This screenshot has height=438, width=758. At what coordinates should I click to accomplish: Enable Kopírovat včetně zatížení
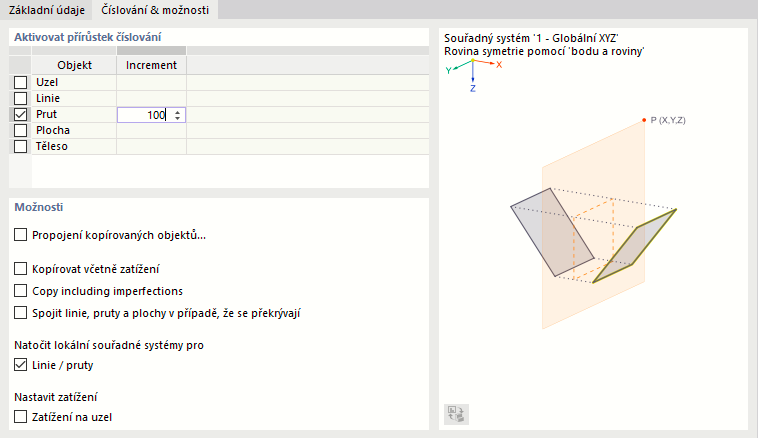click(22, 269)
